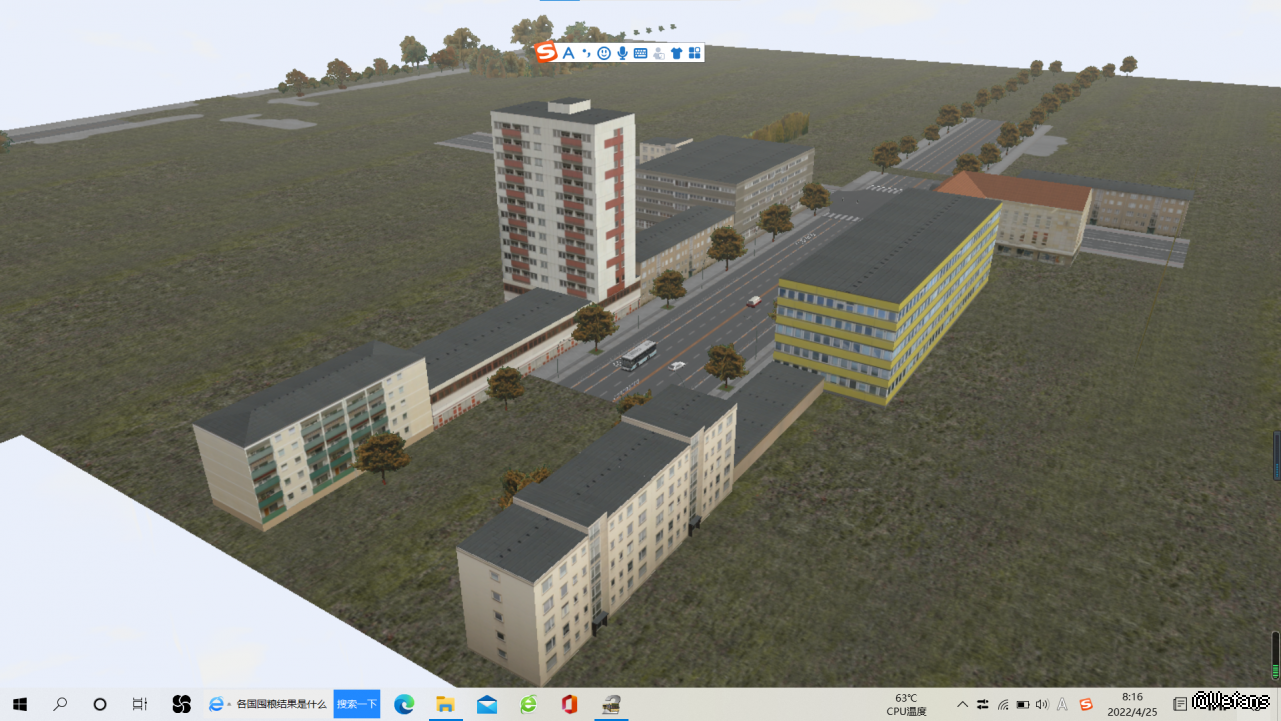1281x721 pixels.
Task: Open the Windows Start menu
Action: pos(19,704)
